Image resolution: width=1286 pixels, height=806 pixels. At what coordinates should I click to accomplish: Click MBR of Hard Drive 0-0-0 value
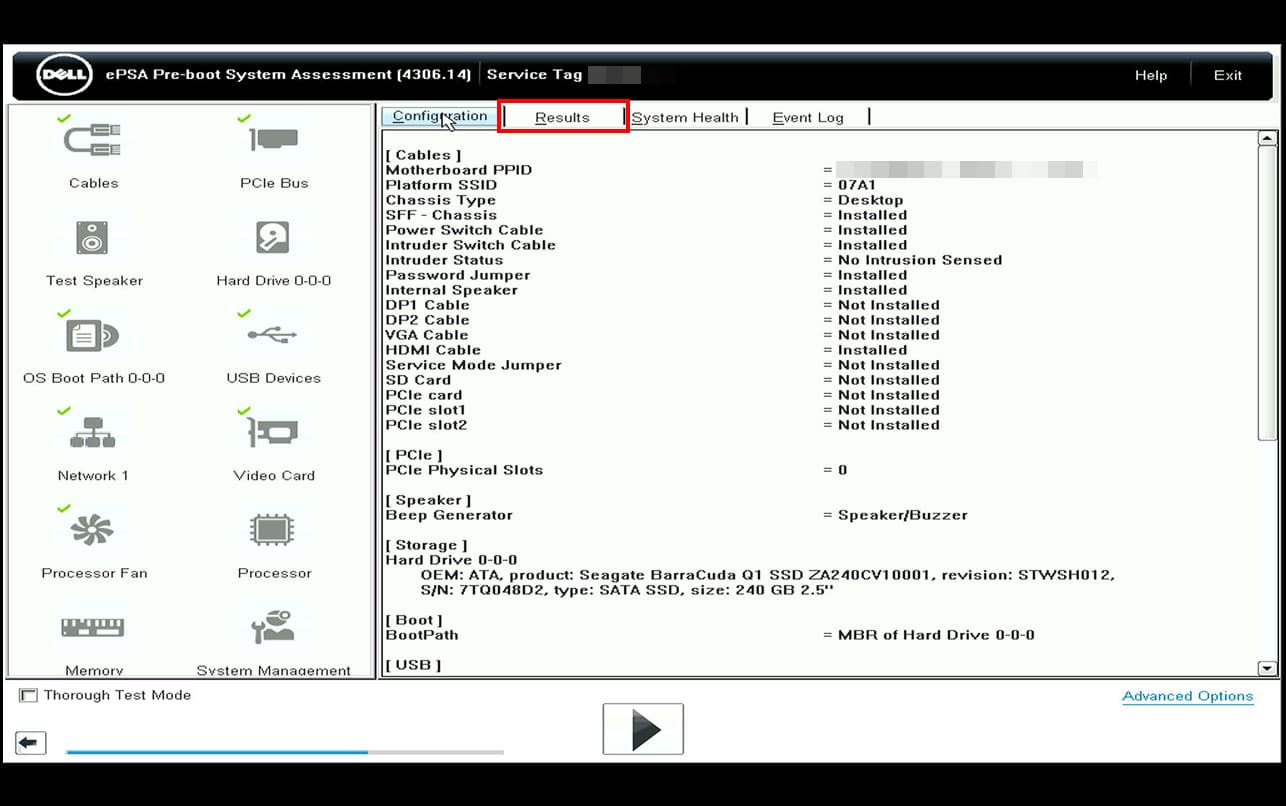coord(936,635)
